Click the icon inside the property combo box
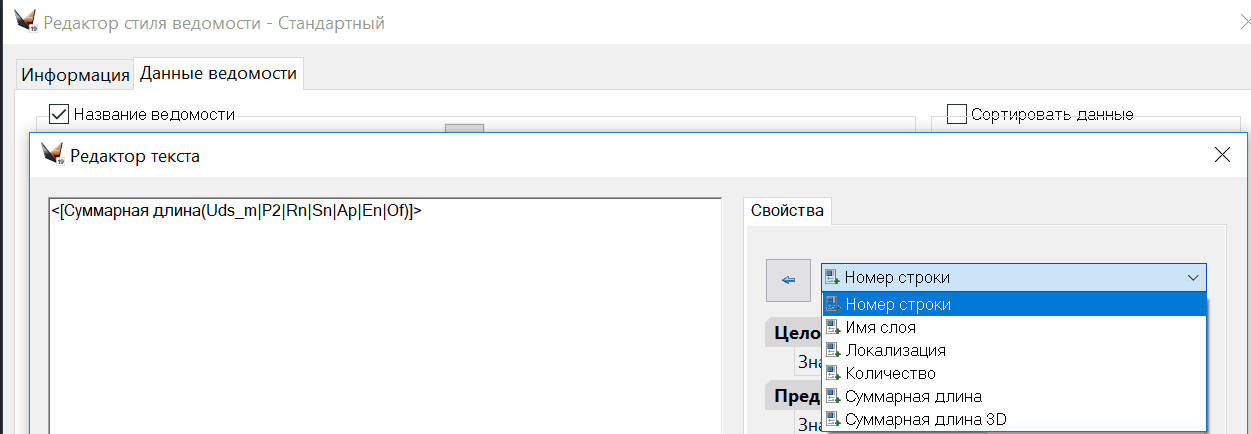The height and width of the screenshot is (434, 1251). 832,278
